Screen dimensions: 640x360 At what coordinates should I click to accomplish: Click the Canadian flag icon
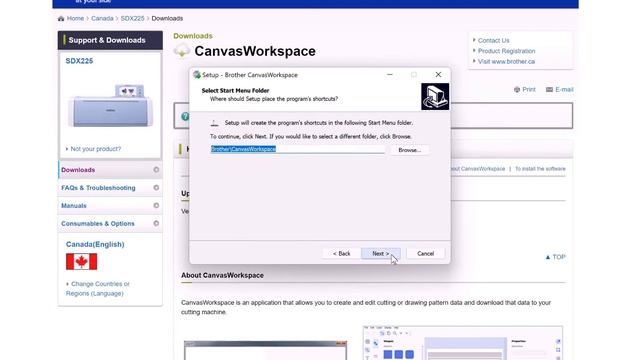click(82, 262)
